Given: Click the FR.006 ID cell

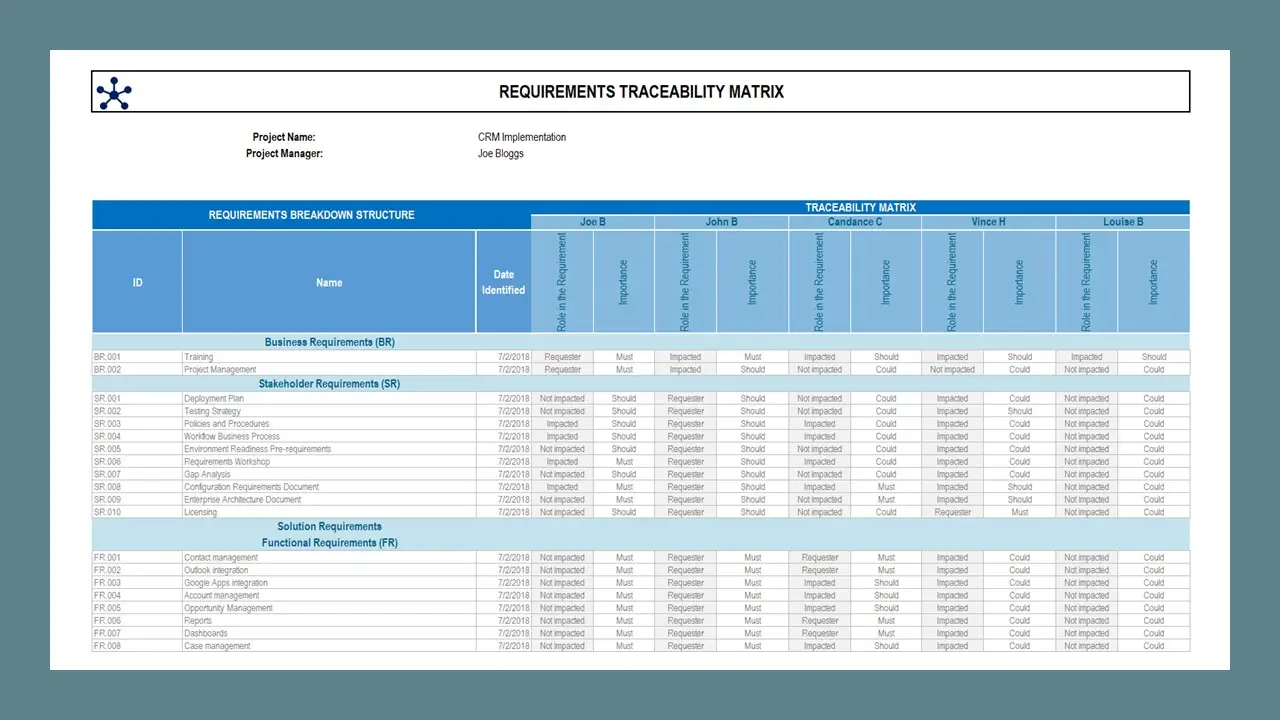Looking at the screenshot, I should click(x=107, y=621).
